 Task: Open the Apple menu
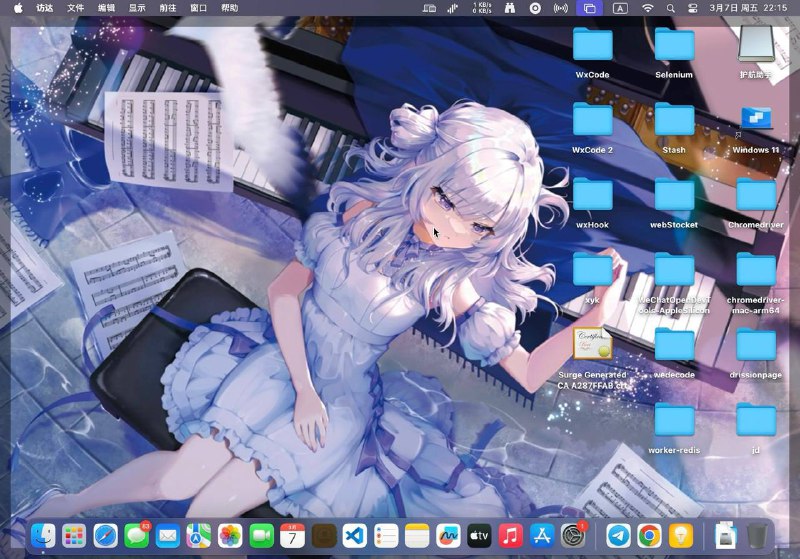pyautogui.click(x=18, y=8)
